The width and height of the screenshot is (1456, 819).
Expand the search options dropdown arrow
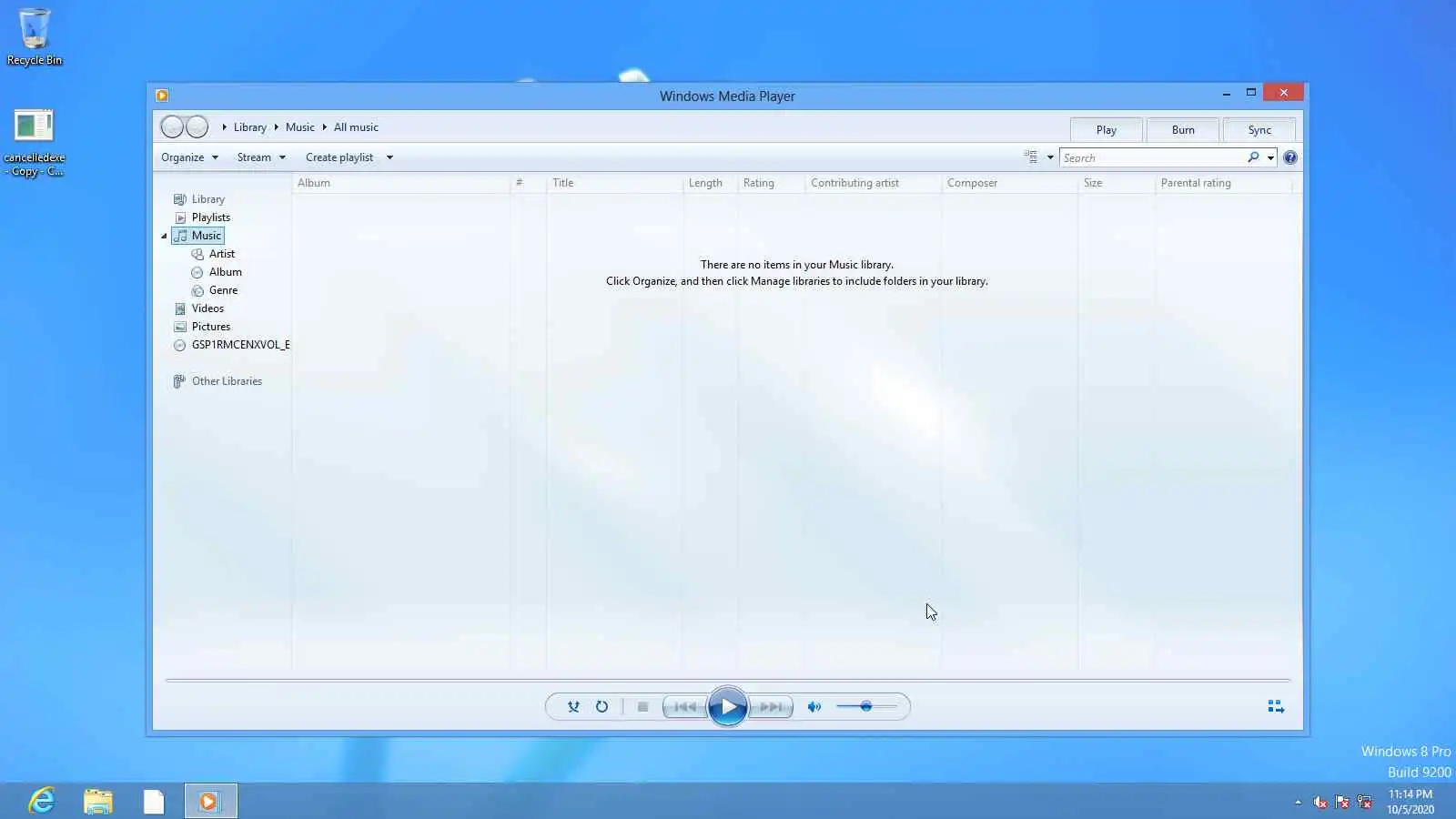click(x=1270, y=158)
